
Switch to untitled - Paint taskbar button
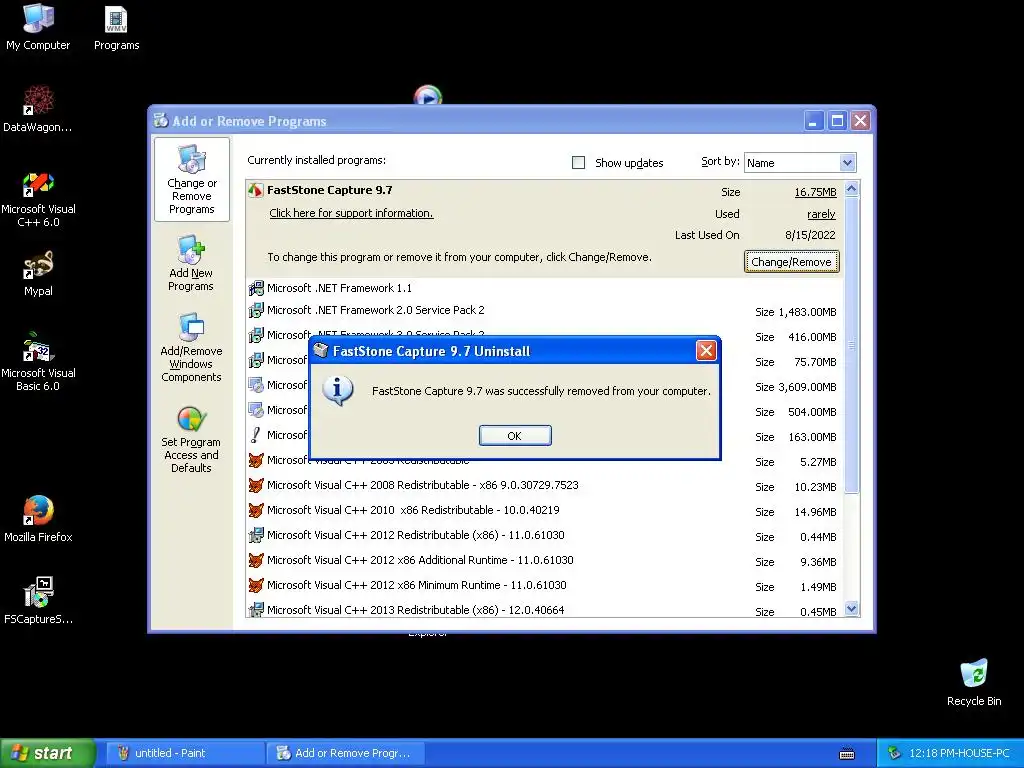pos(184,753)
